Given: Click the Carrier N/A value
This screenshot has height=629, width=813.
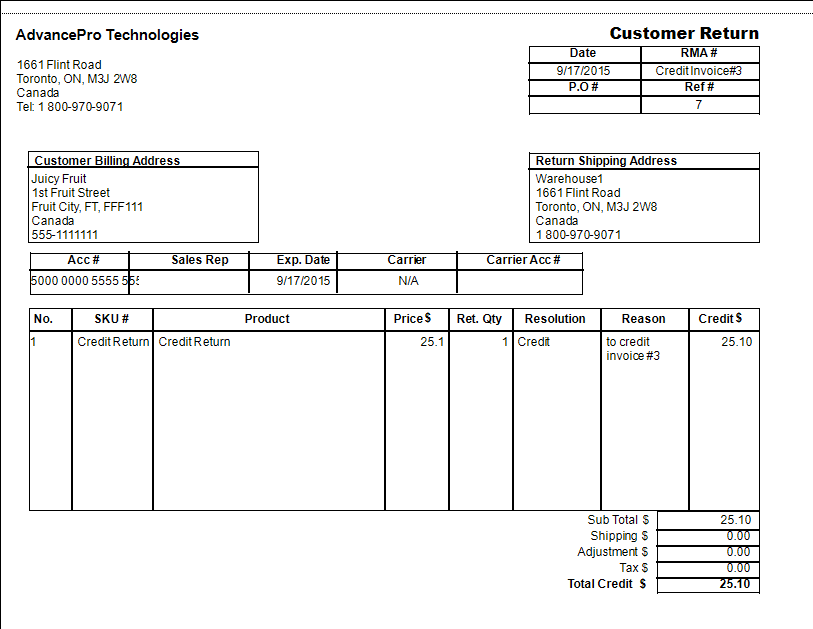Looking at the screenshot, I should pos(407,281).
